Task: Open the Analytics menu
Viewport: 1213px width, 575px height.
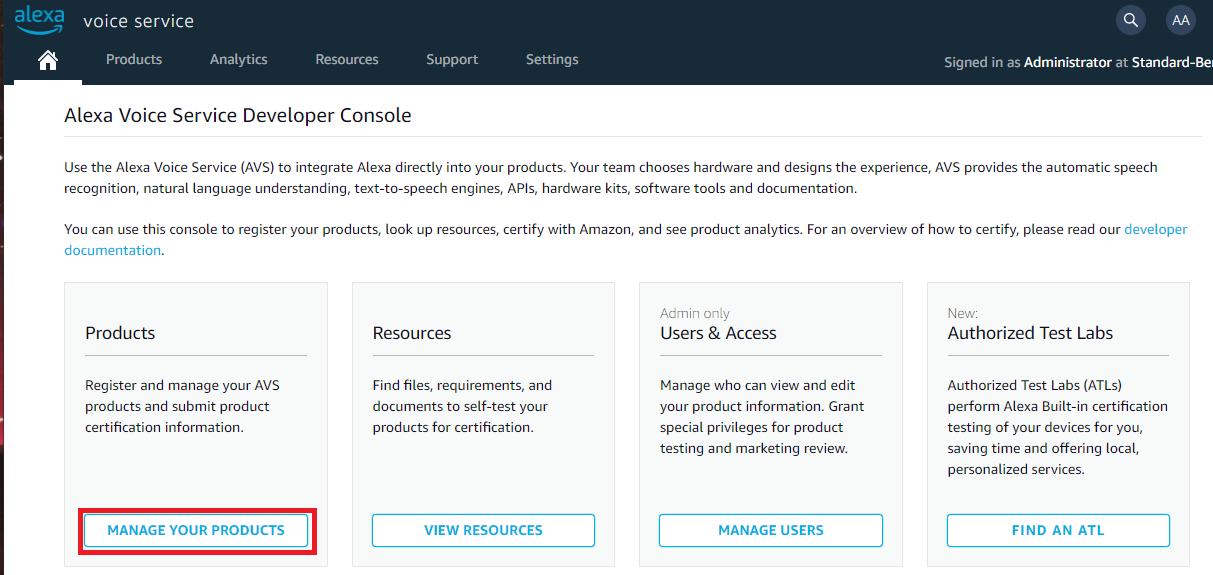Action: [239, 59]
